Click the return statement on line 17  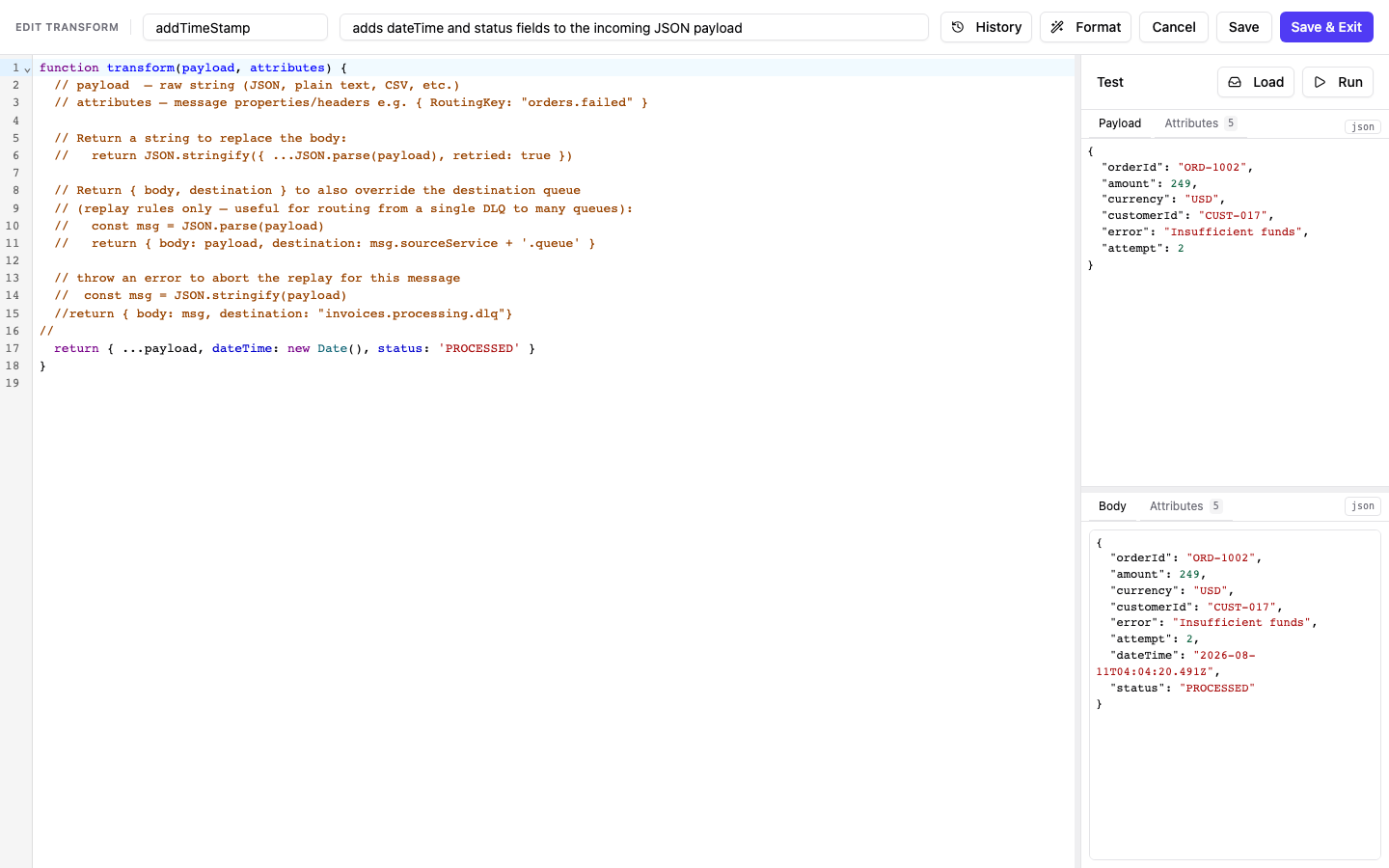pos(294,348)
